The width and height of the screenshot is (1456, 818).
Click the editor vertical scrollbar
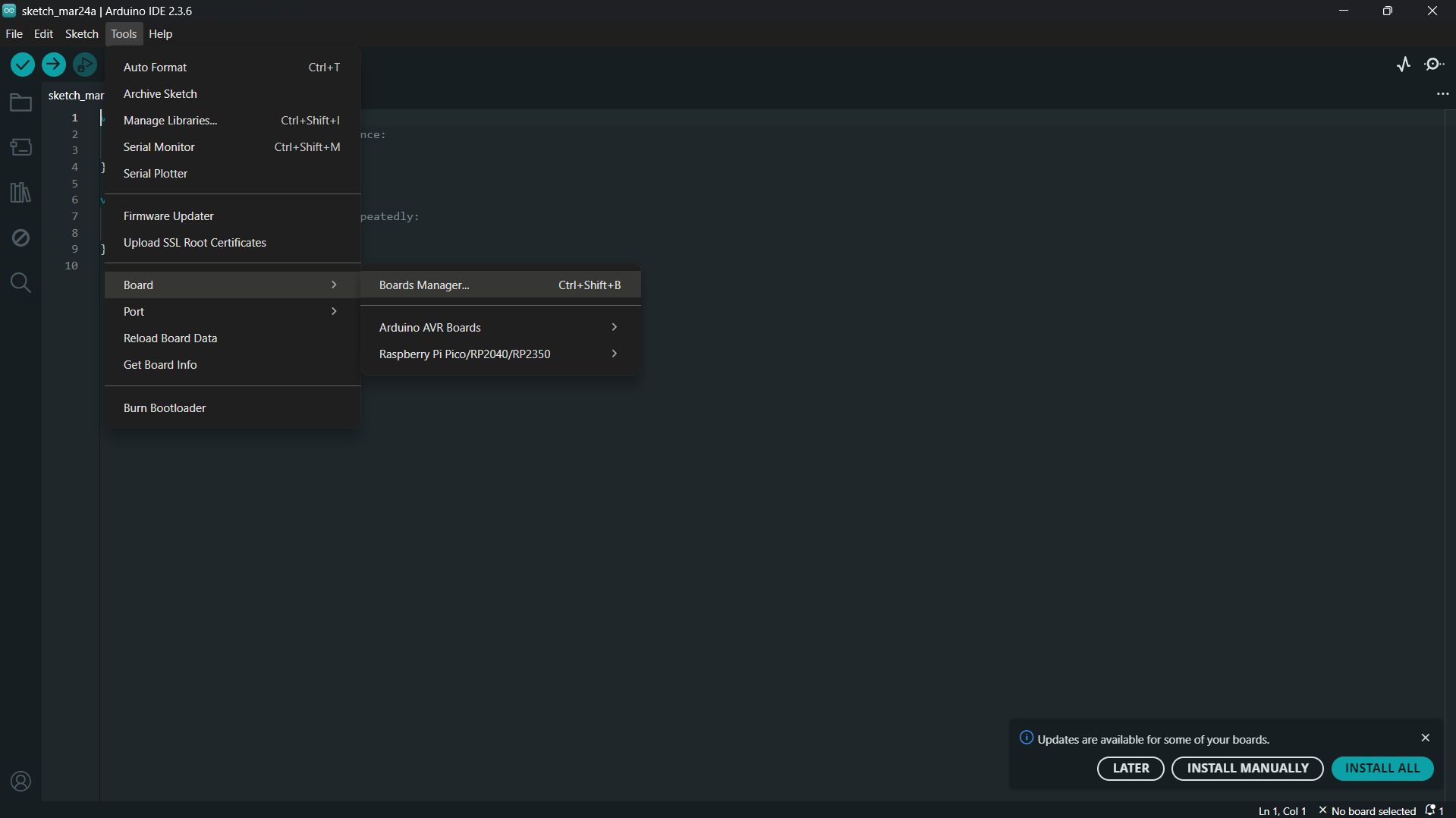click(1450, 455)
